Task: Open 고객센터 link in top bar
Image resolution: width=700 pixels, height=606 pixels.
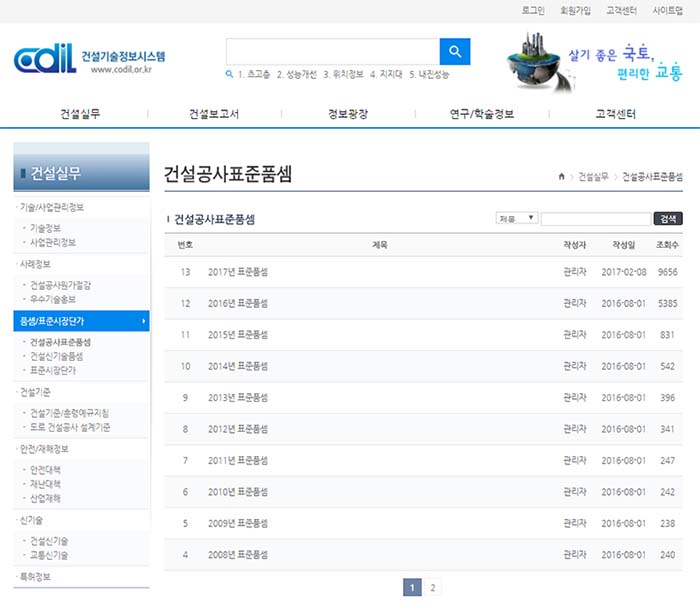Action: coord(621,10)
